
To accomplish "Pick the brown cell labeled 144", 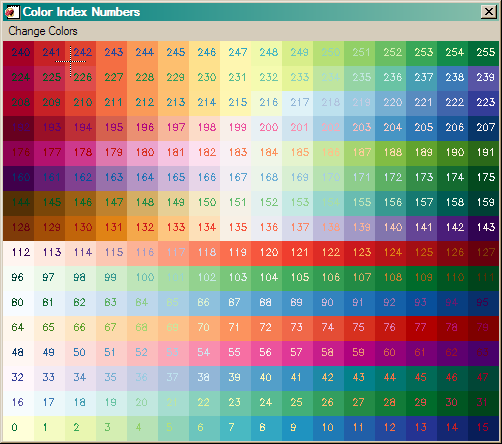I will [19, 203].
